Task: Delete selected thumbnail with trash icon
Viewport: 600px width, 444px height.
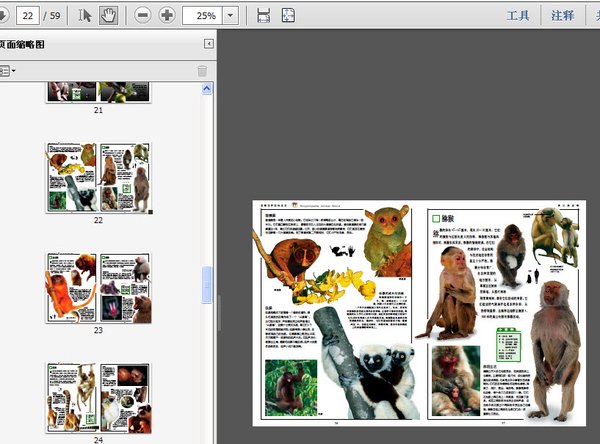Action: pyautogui.click(x=202, y=71)
